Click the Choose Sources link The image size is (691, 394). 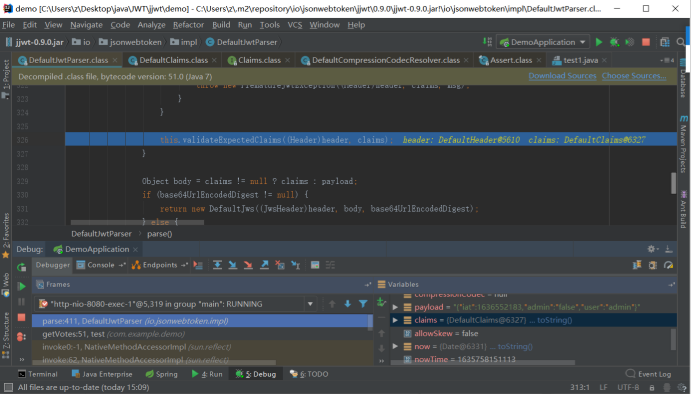(634, 76)
